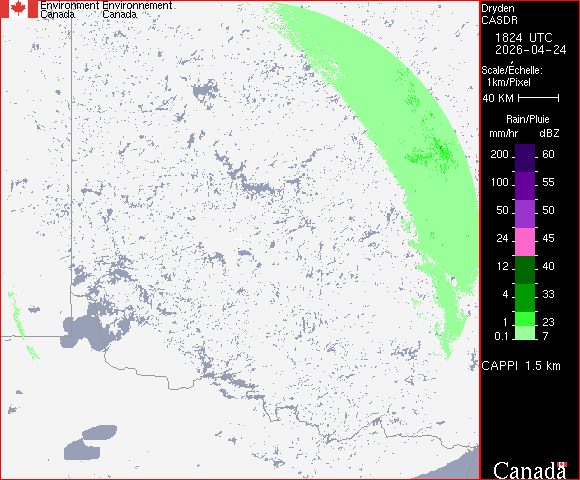Image resolution: width=580 pixels, height=480 pixels.
Task: Select the green 33 dBZ color swatch
Action: (x=525, y=298)
